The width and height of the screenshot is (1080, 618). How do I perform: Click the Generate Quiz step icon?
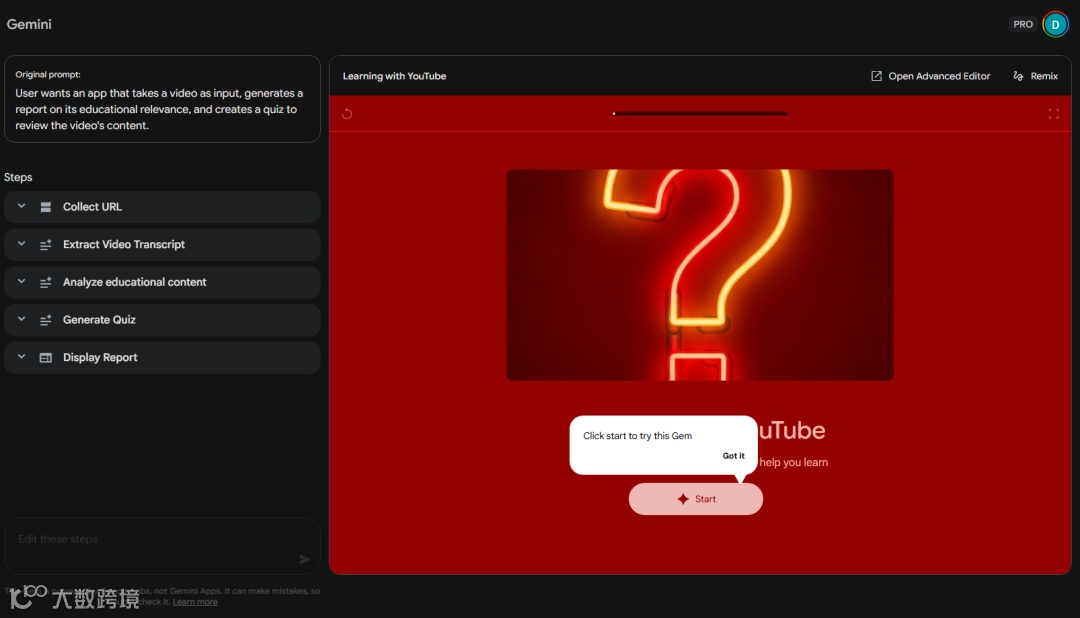coord(45,320)
